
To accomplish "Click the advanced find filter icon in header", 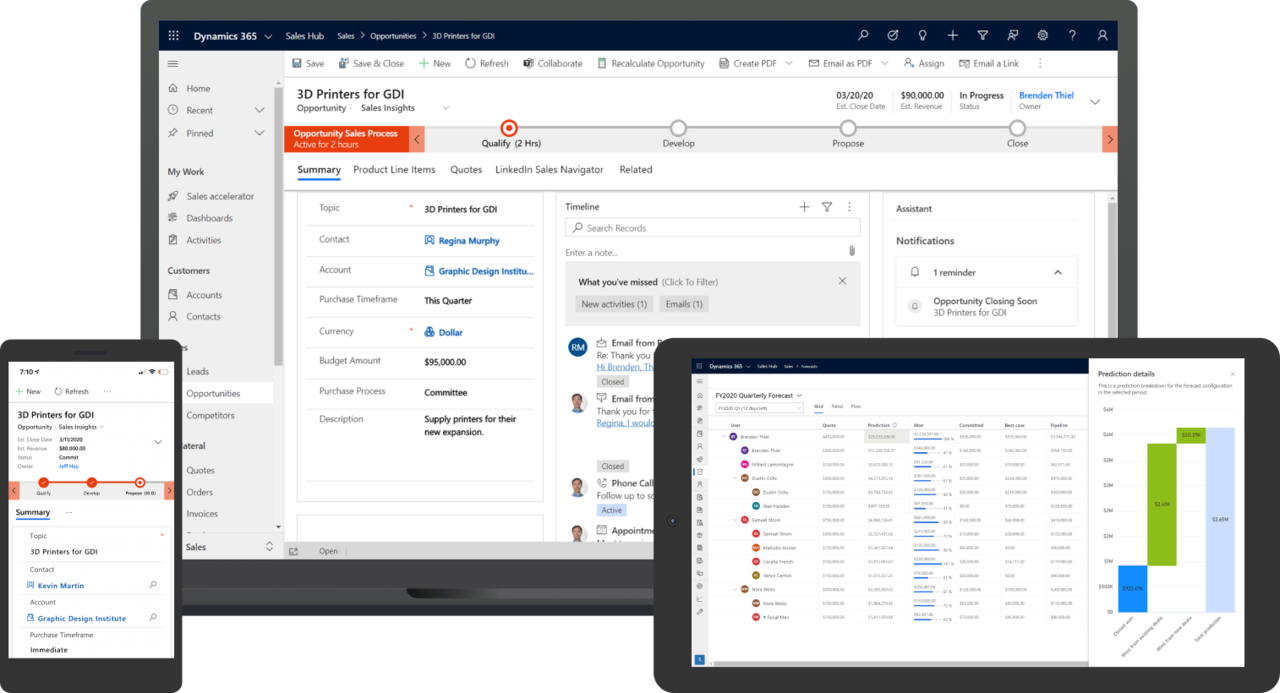I will [982, 35].
